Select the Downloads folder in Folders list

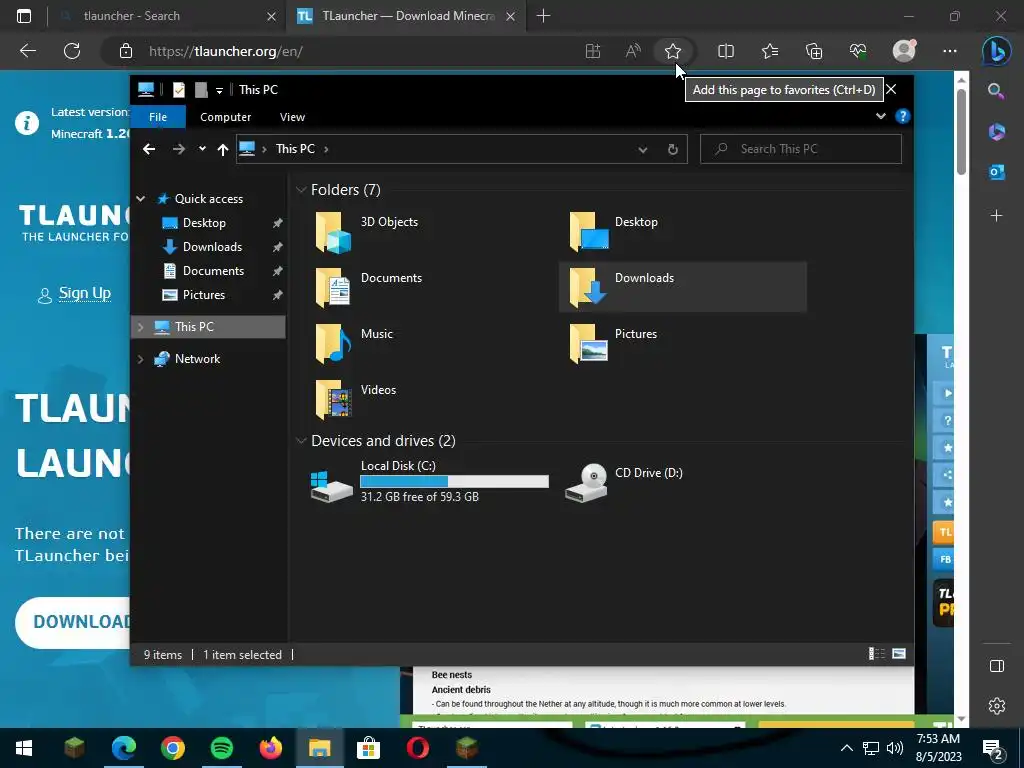(x=682, y=287)
